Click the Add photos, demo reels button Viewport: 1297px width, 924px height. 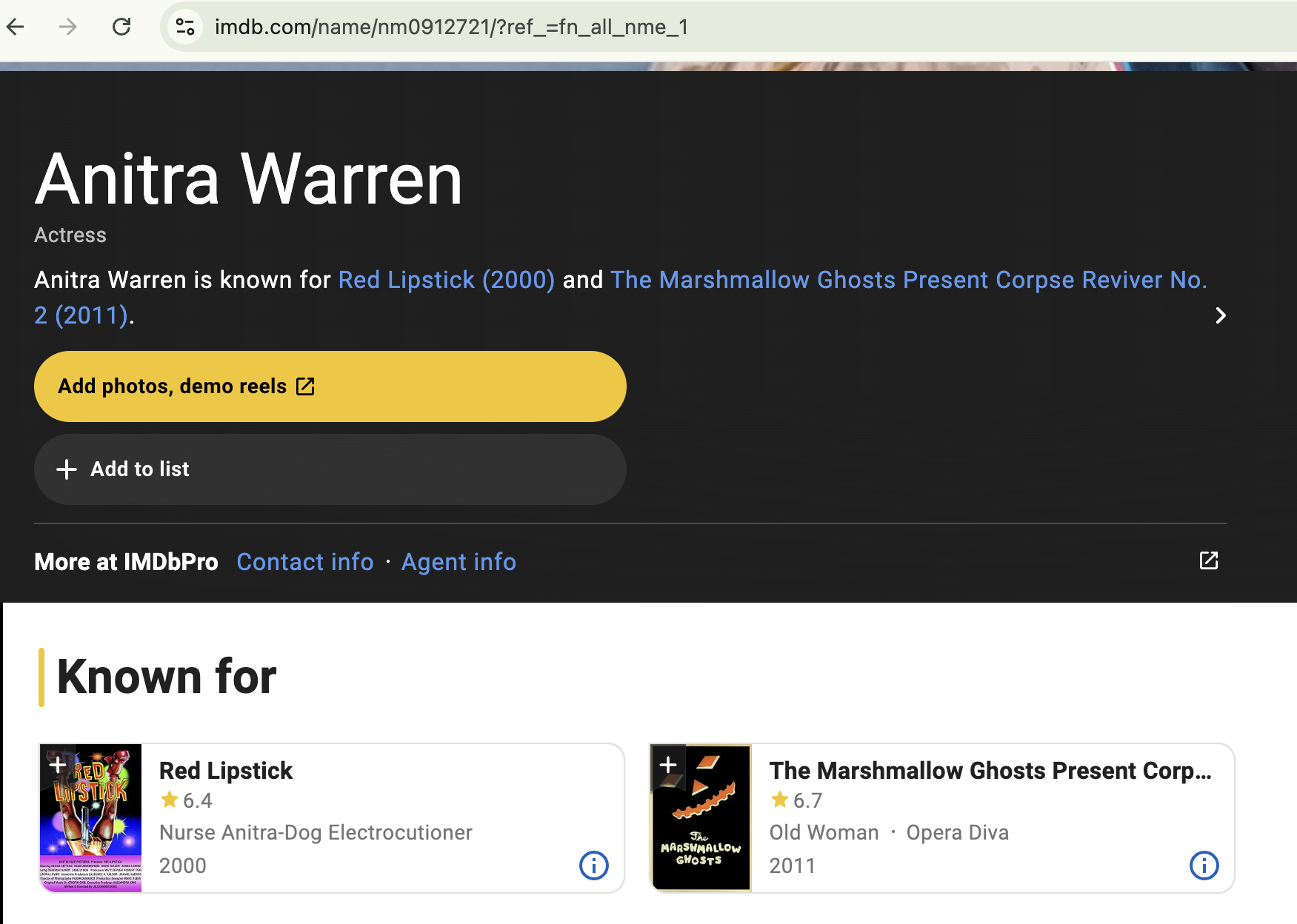tap(330, 386)
